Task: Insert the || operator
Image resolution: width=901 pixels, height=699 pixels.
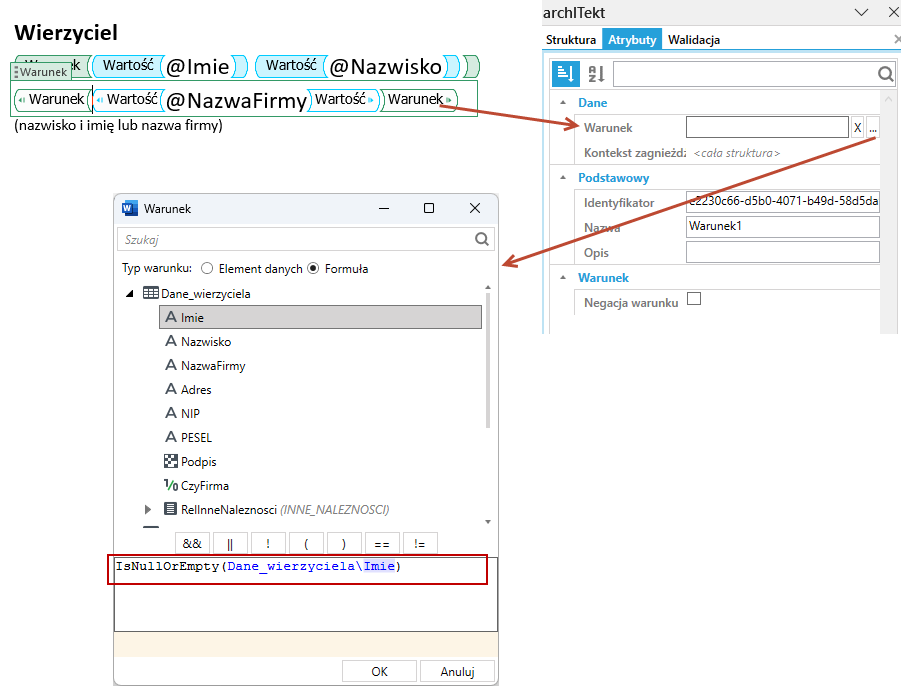Action: pyautogui.click(x=230, y=543)
